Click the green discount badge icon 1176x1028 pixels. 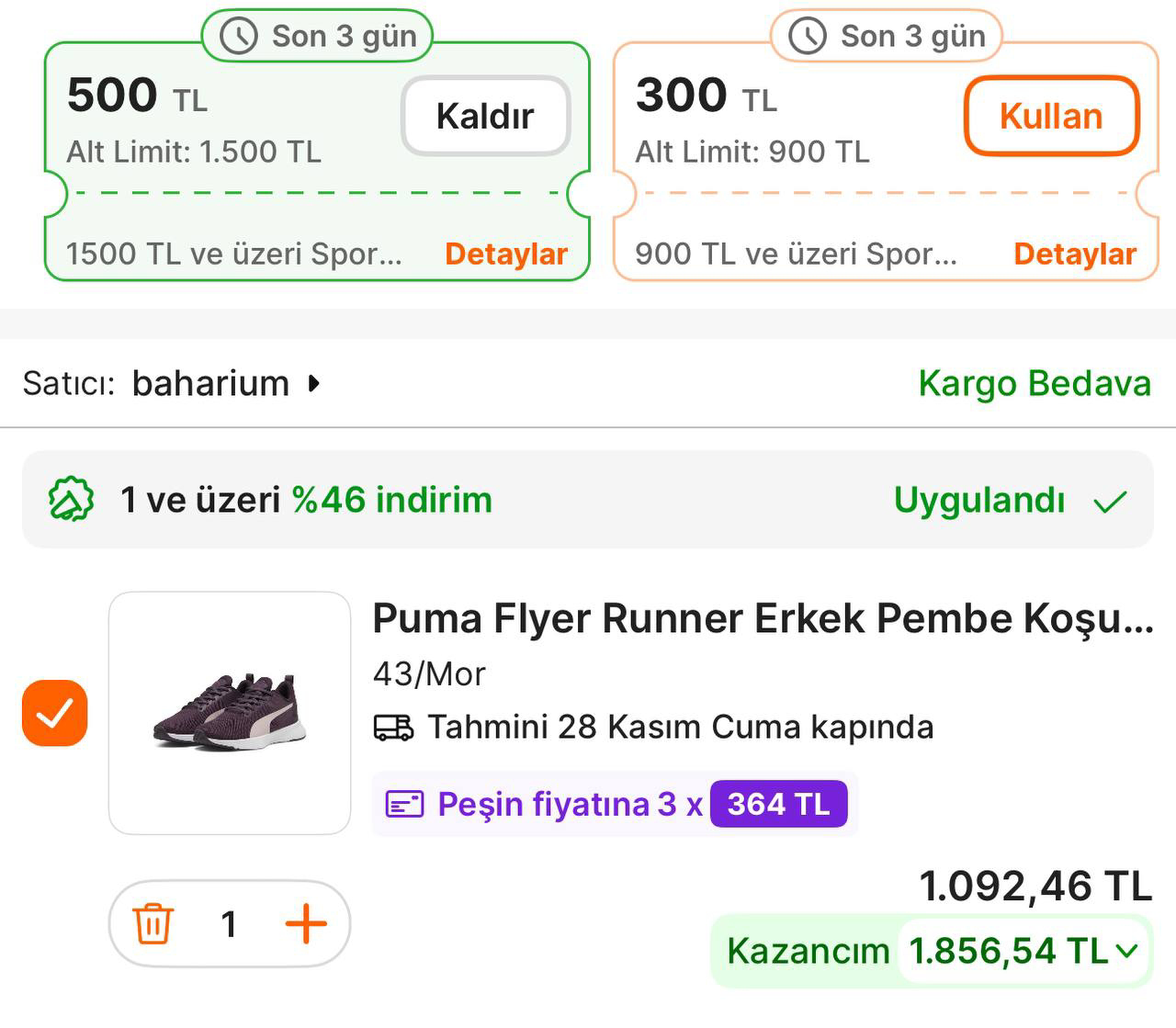69,500
